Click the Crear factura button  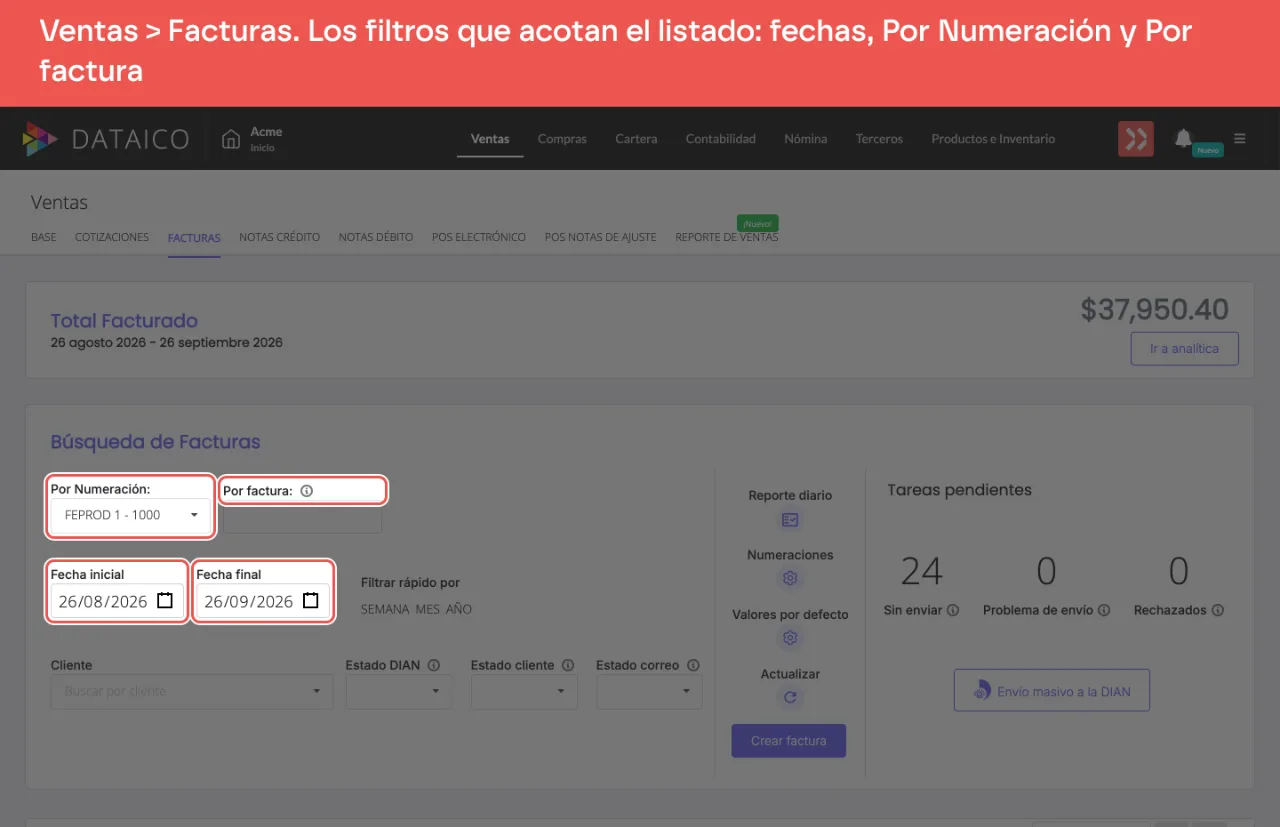(x=789, y=741)
